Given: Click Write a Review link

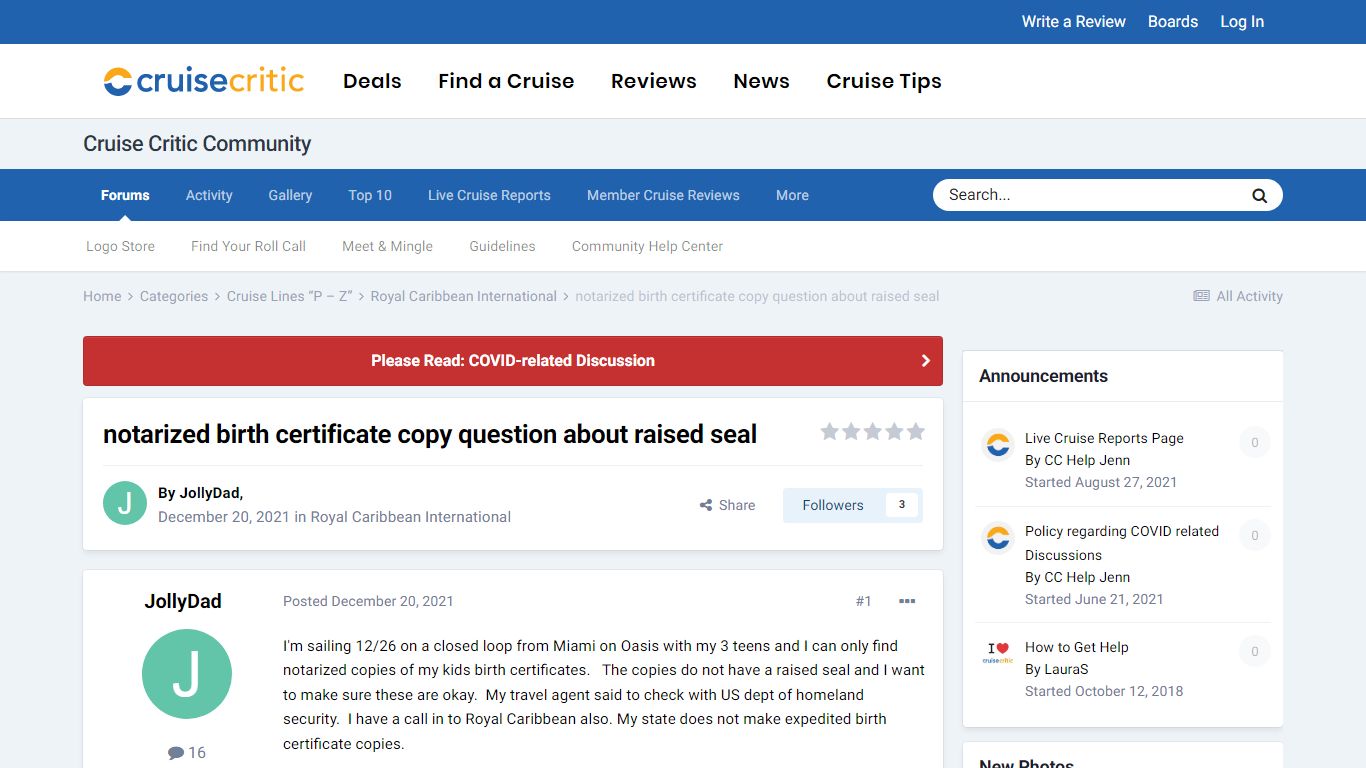Looking at the screenshot, I should click(x=1073, y=21).
